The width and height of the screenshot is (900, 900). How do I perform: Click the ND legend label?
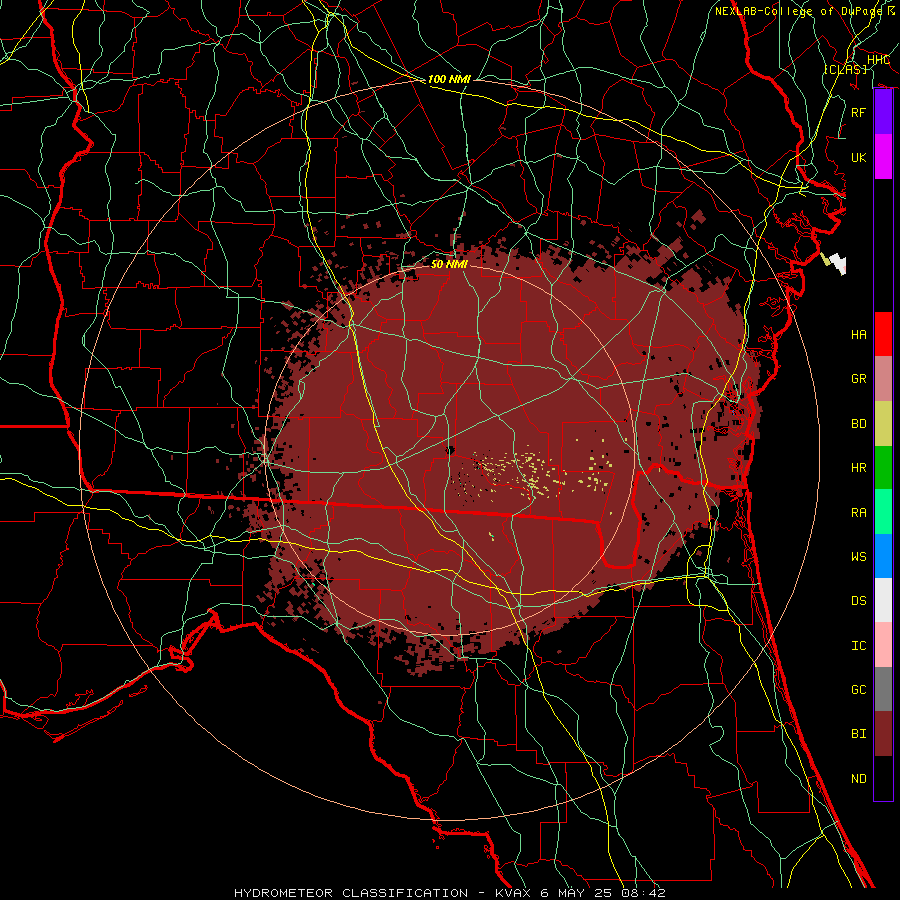[x=859, y=778]
